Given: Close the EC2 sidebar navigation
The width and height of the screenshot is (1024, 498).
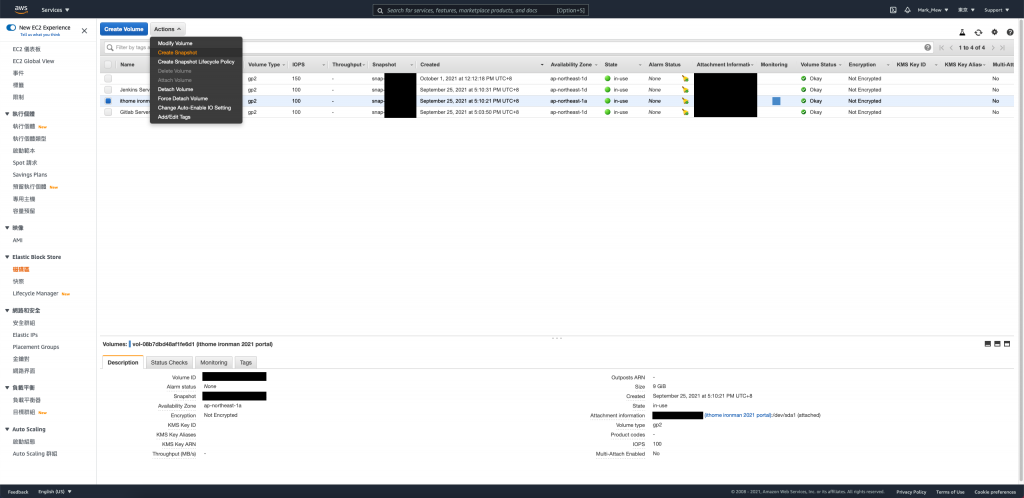Looking at the screenshot, I should [x=84, y=31].
